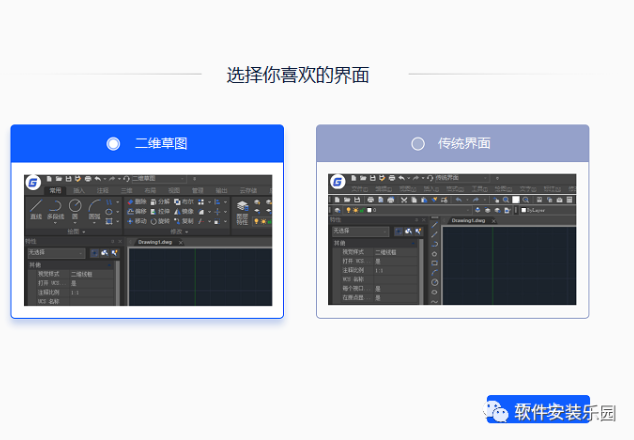Screen dimensions: 634x440
Task: Click white ByLayer color swatch in 传统界面 preview
Action: [x=523, y=210]
